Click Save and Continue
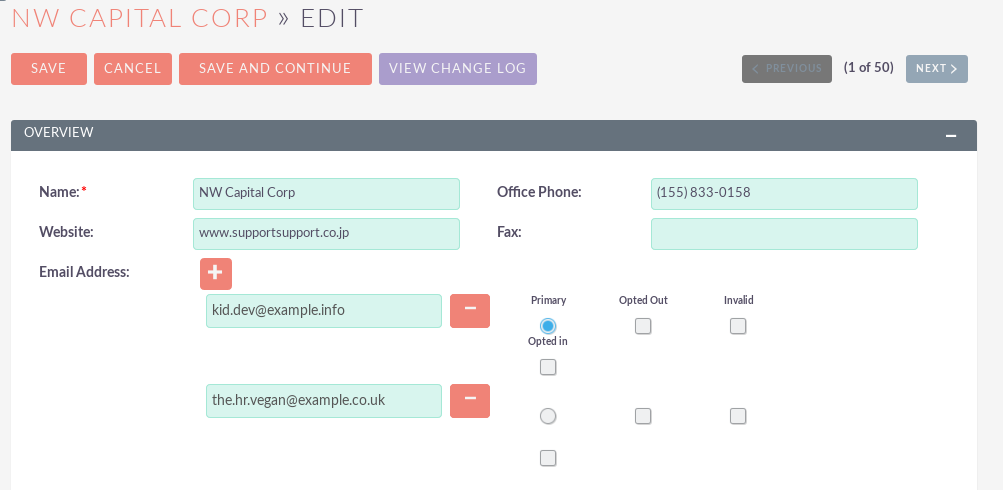1003x490 pixels. (275, 69)
